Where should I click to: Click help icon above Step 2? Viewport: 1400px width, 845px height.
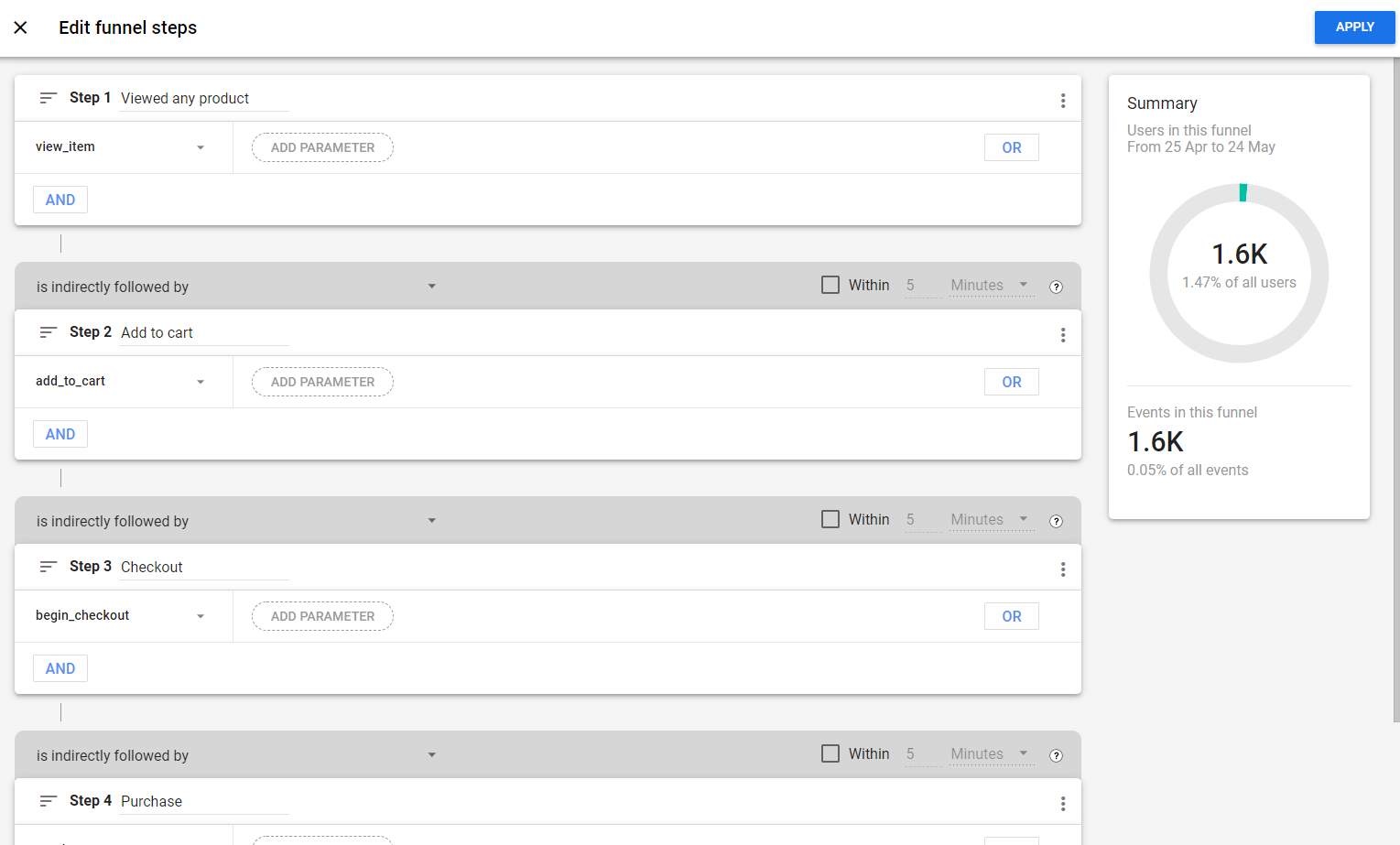(1056, 287)
